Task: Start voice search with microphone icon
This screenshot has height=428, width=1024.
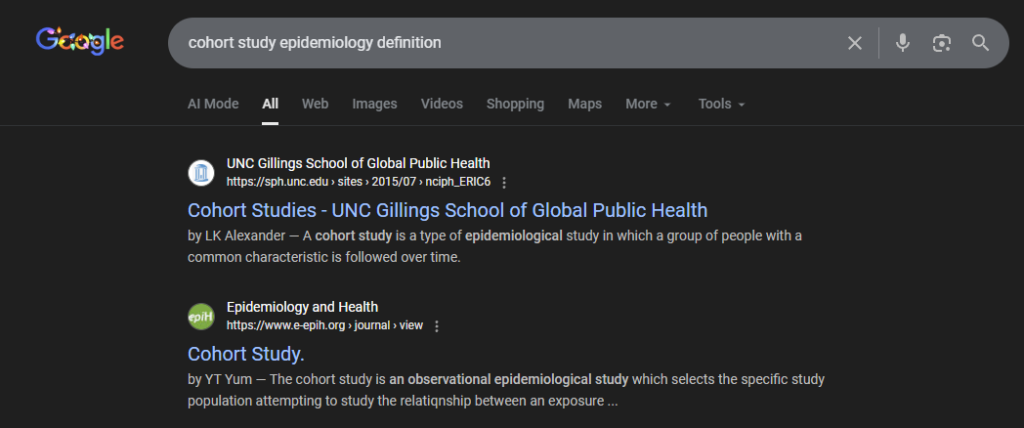Action: 903,43
